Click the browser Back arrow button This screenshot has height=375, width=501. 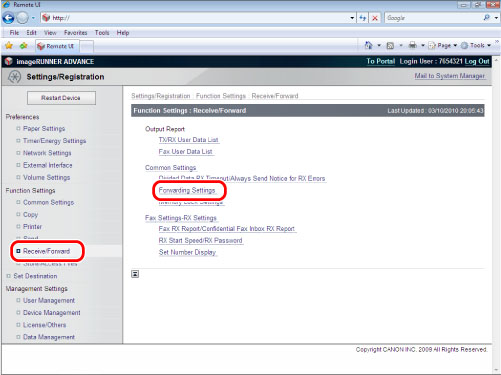[x=8, y=18]
